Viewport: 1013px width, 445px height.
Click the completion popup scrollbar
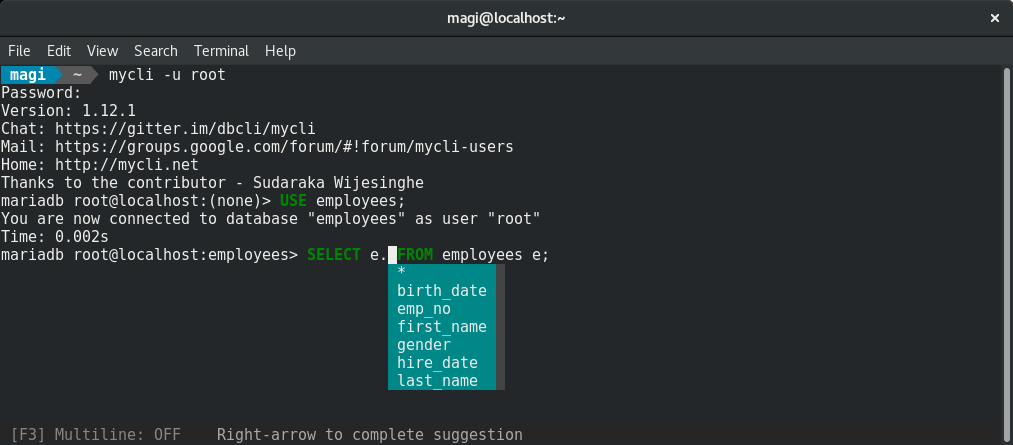pyautogui.click(x=500, y=327)
